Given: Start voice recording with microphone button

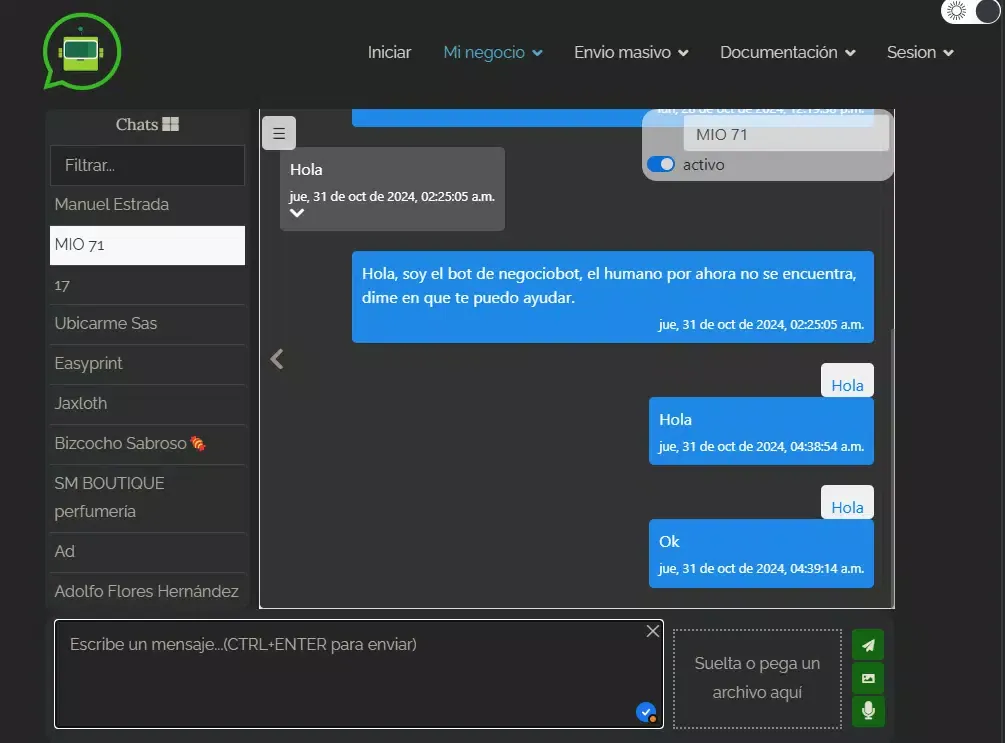Looking at the screenshot, I should 868,711.
